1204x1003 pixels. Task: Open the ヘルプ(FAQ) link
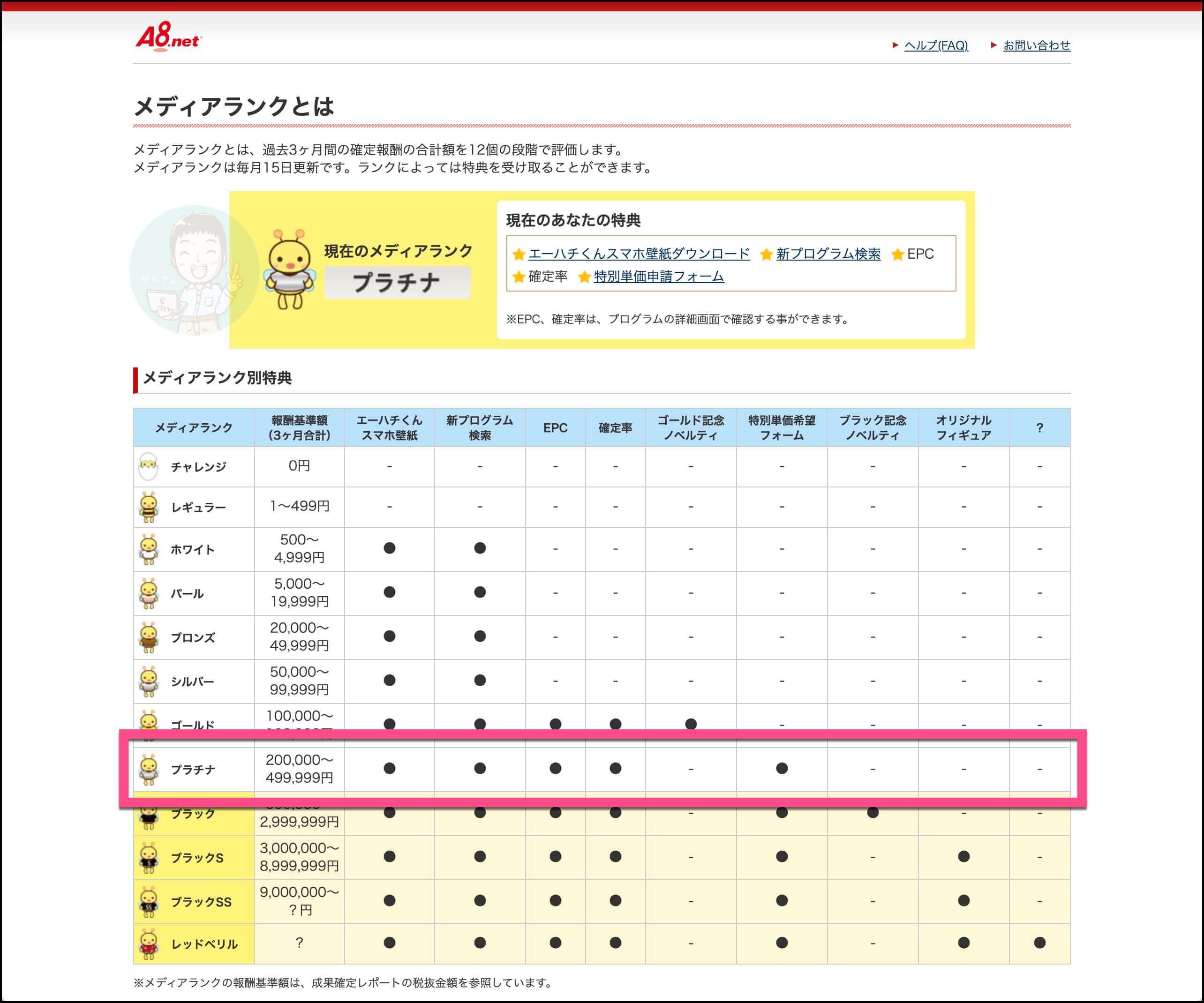point(936,45)
